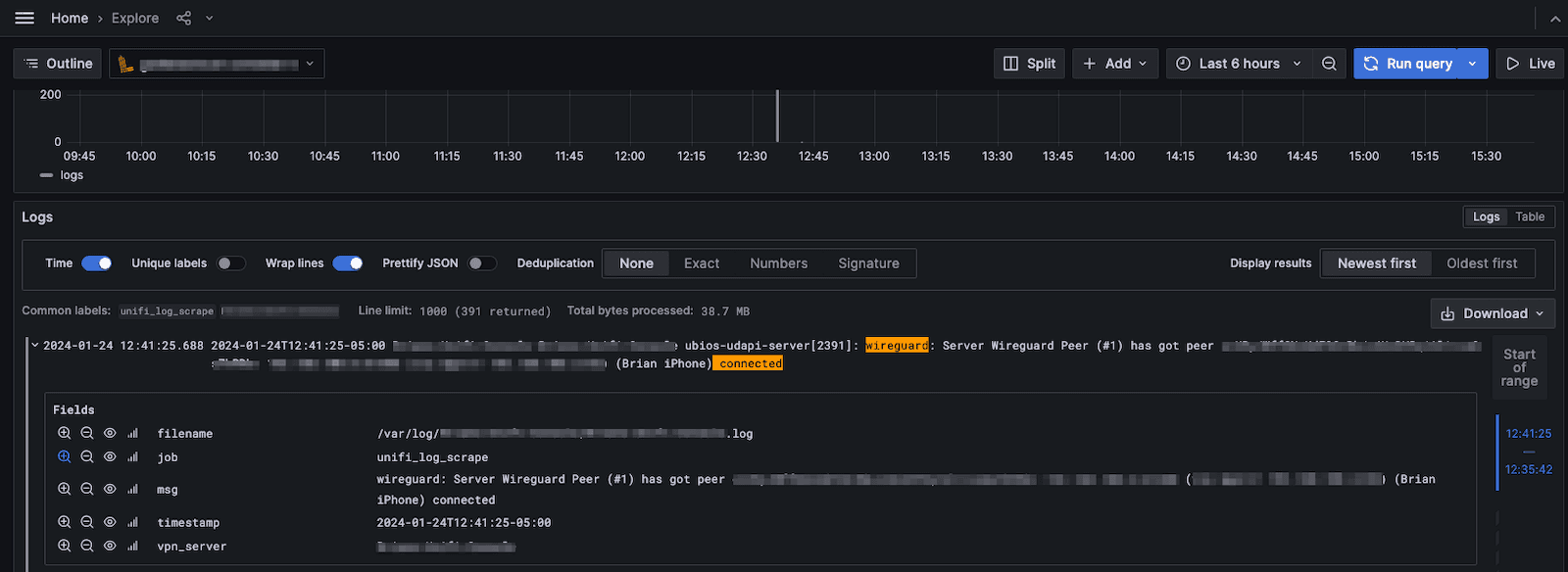The width and height of the screenshot is (1568, 572).
Task: Select Newest first display order
Action: (x=1377, y=263)
